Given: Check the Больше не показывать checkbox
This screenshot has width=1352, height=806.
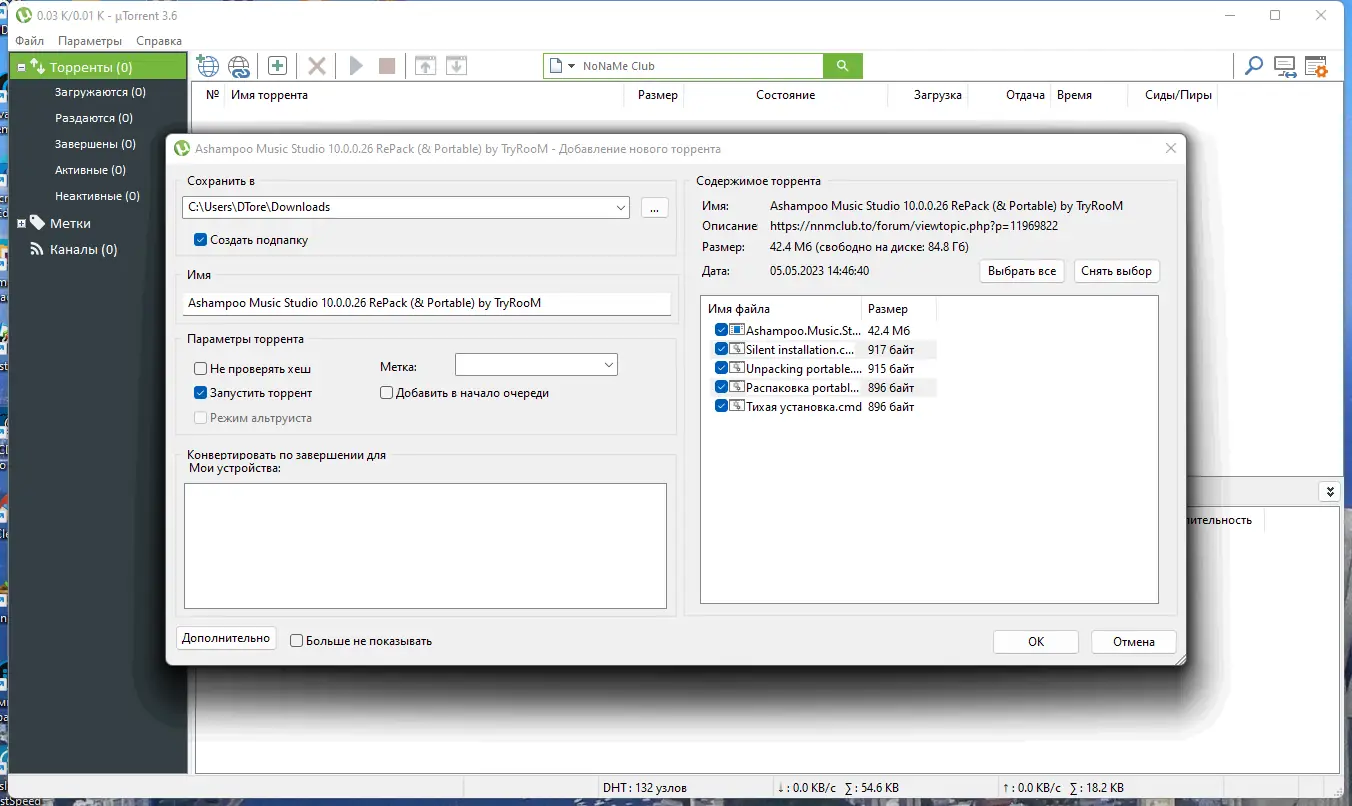Looking at the screenshot, I should [296, 640].
